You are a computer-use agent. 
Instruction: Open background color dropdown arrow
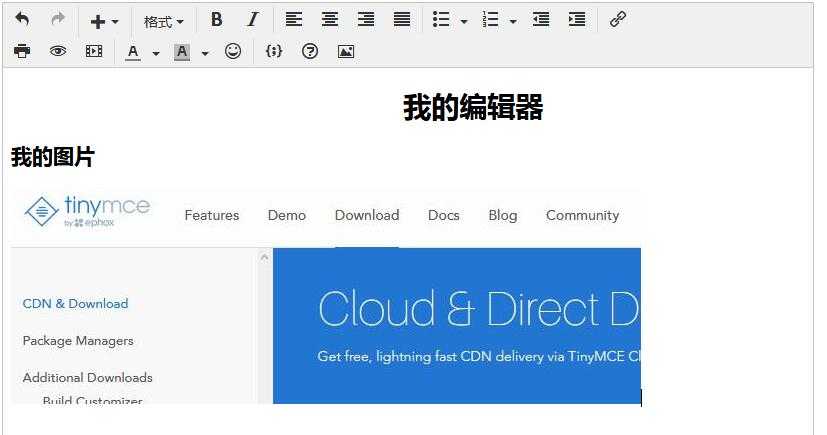(x=205, y=53)
